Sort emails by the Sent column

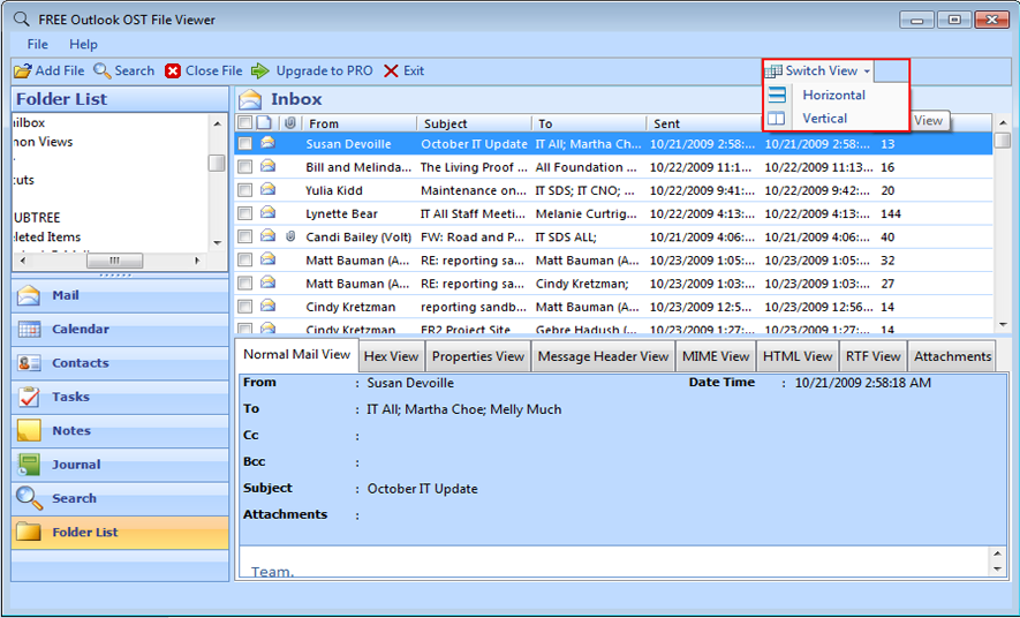[x=703, y=124]
